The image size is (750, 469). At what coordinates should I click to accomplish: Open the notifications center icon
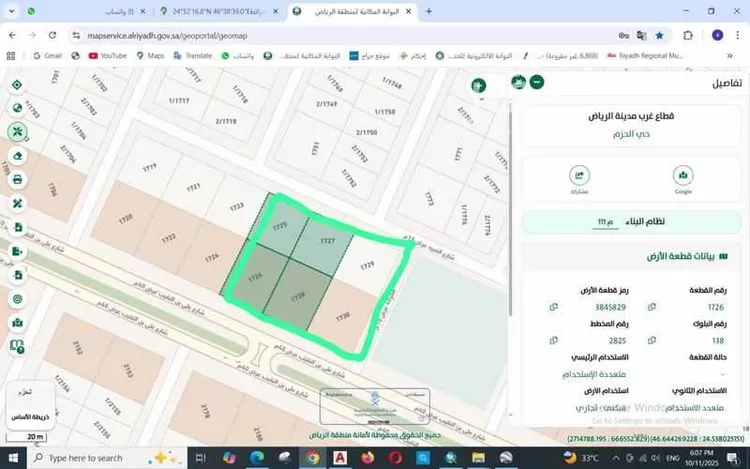point(733,458)
